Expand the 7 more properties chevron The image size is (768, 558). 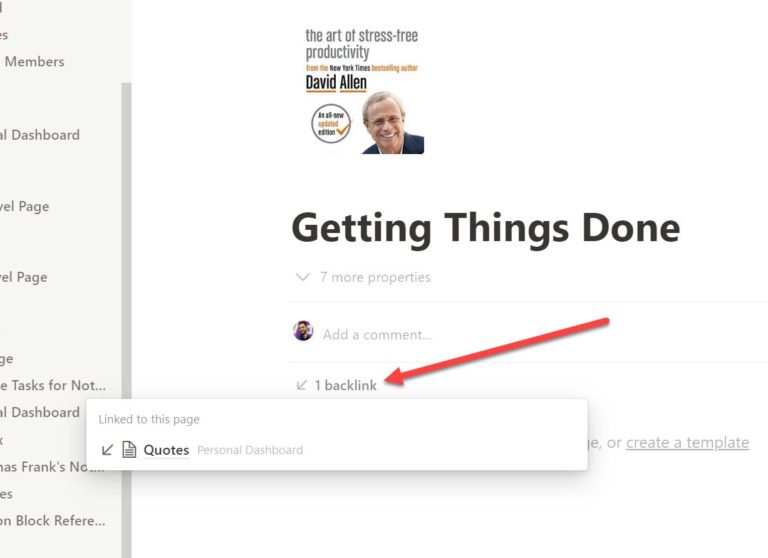pyautogui.click(x=303, y=277)
